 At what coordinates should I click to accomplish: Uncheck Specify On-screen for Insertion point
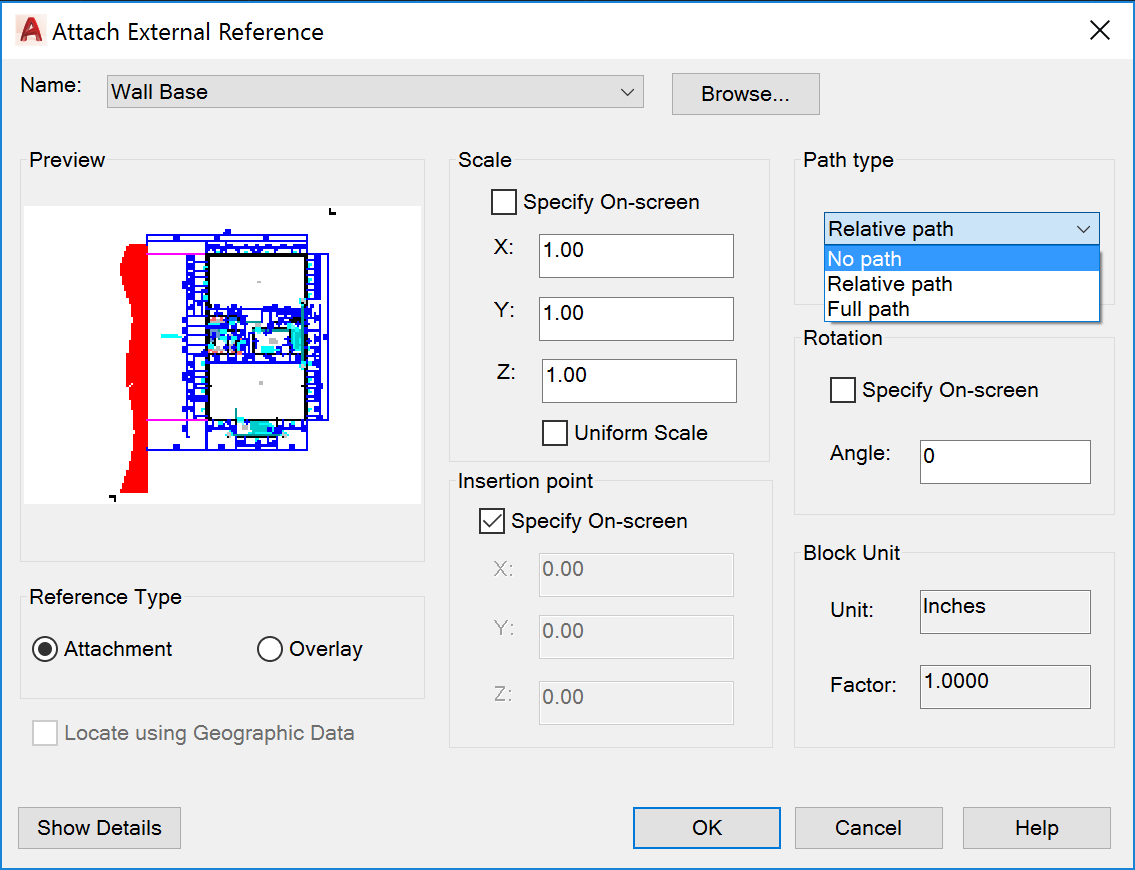click(491, 521)
